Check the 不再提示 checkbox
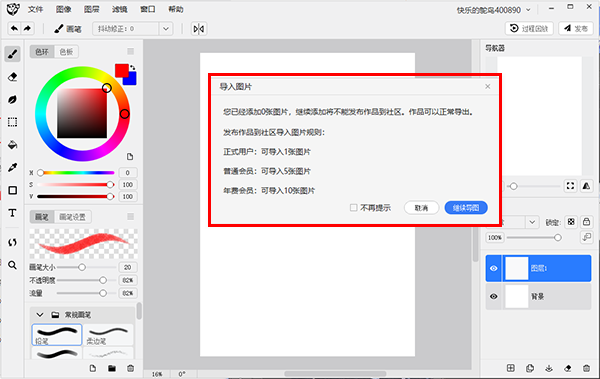The height and width of the screenshot is (379, 600). tap(354, 207)
